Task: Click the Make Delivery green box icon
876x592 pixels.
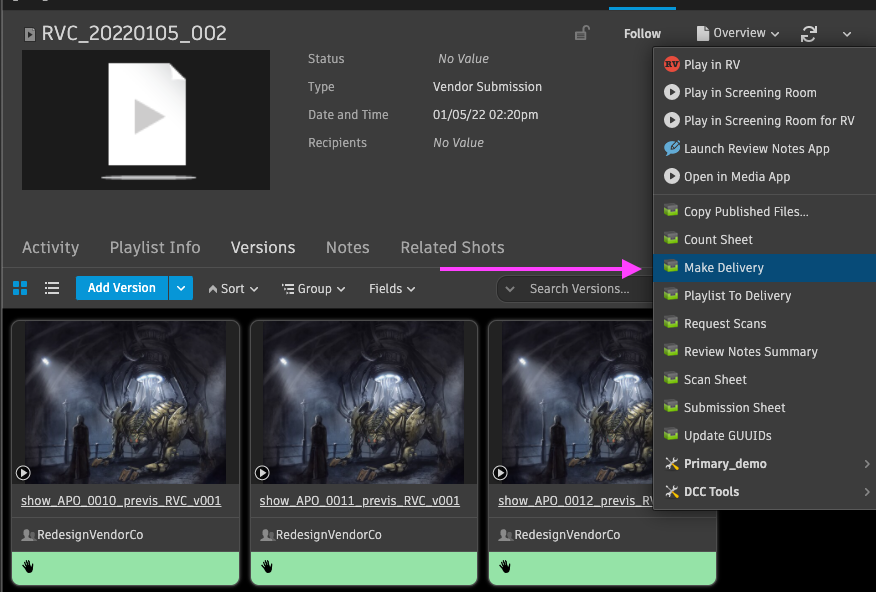Action: coord(671,267)
